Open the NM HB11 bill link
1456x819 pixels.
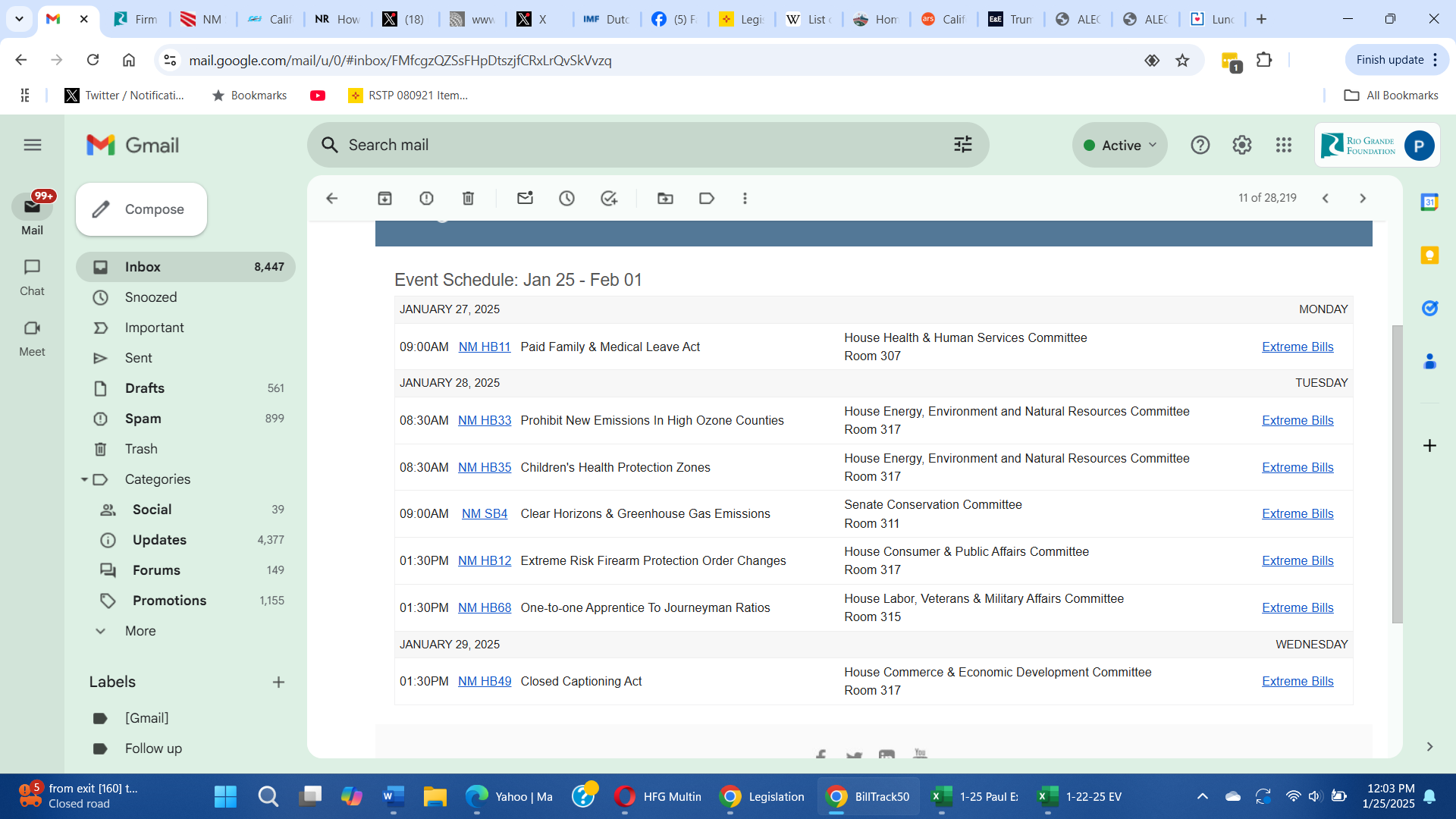click(485, 347)
